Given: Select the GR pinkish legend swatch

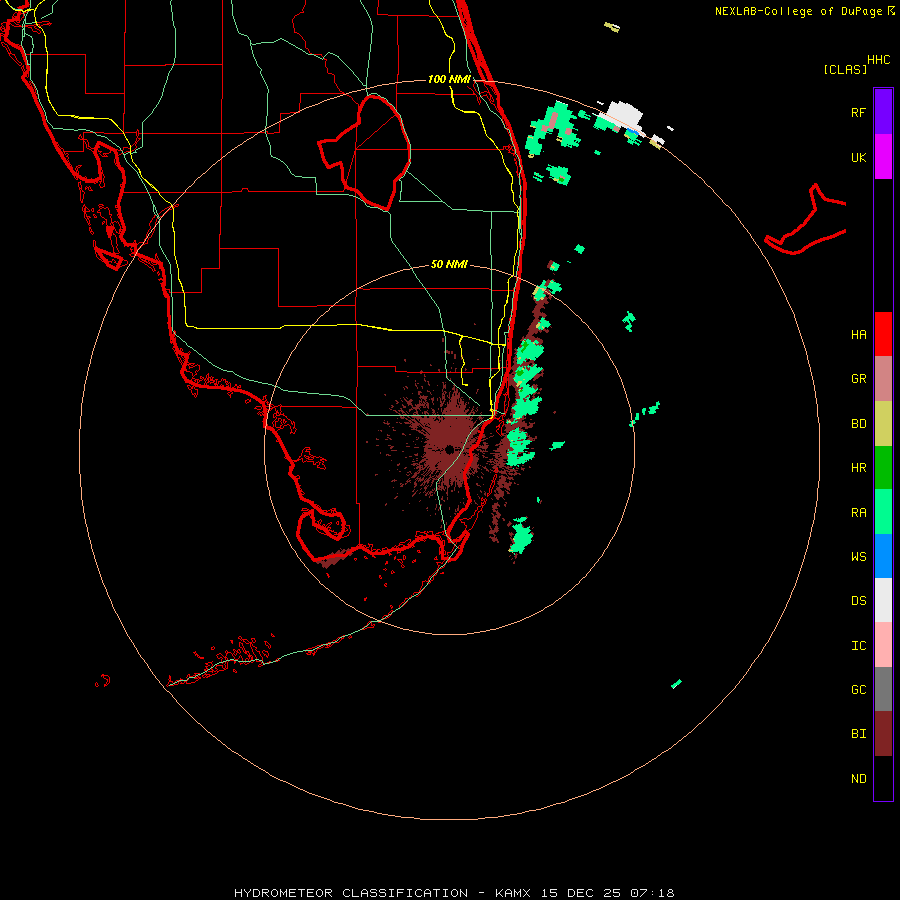Looking at the screenshot, I should [x=883, y=379].
